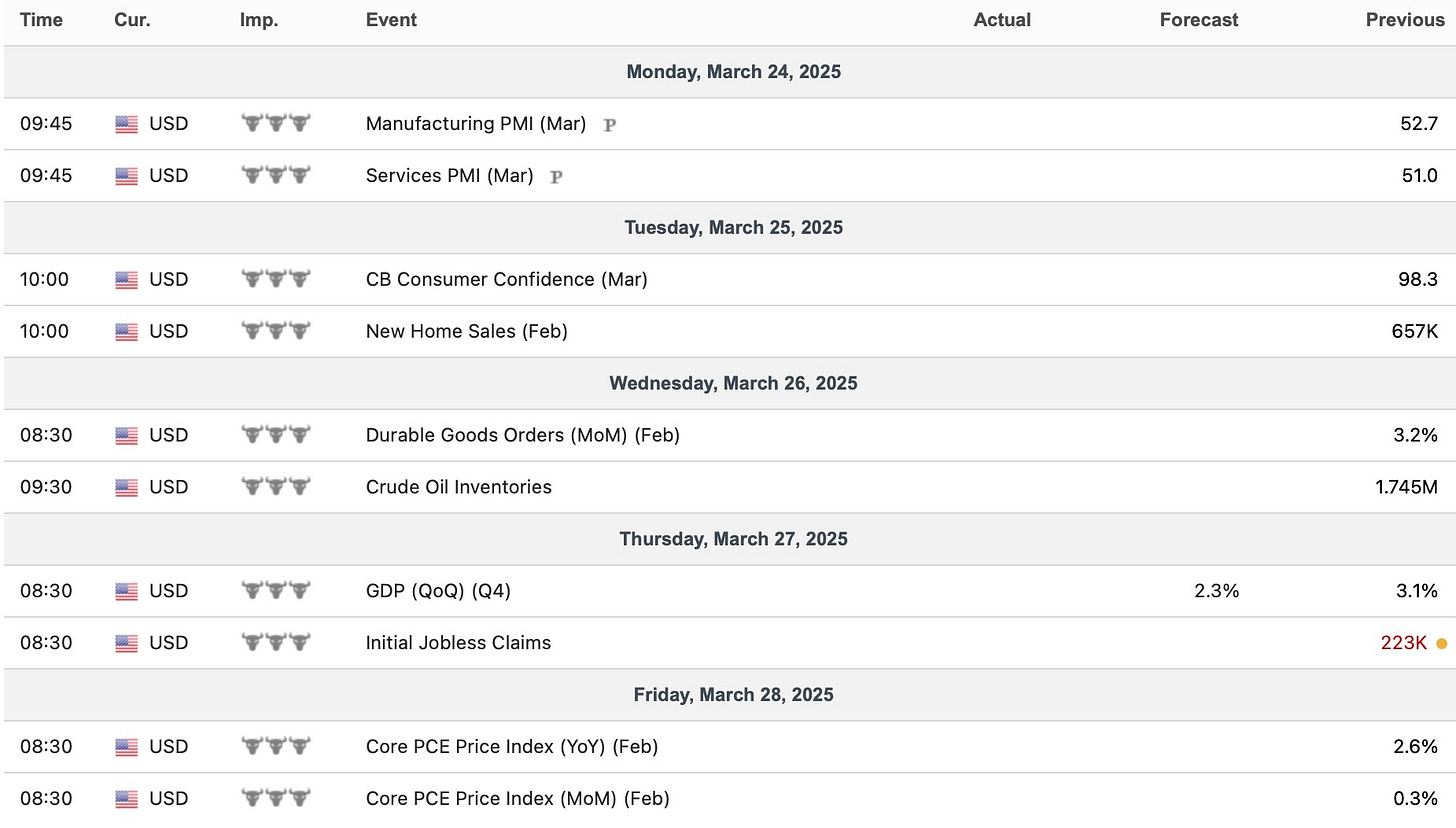Open the GDP (QoQ) (Q4) event link
Screen dimensions: 1456x828
click(x=438, y=591)
